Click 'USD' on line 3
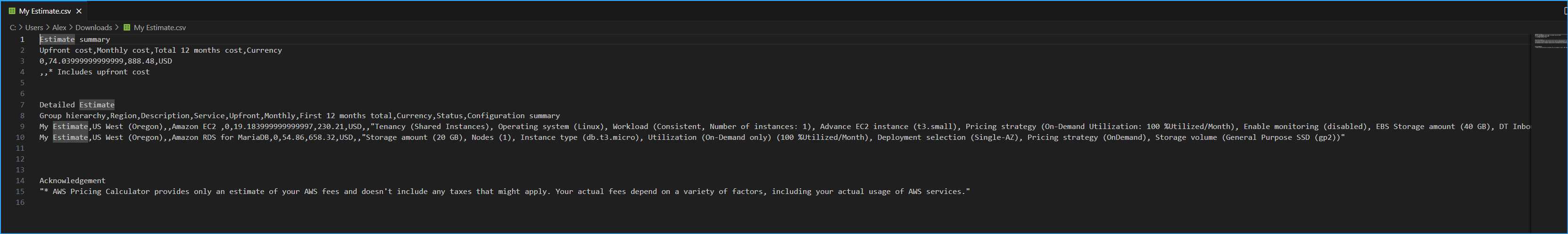 click(x=166, y=61)
